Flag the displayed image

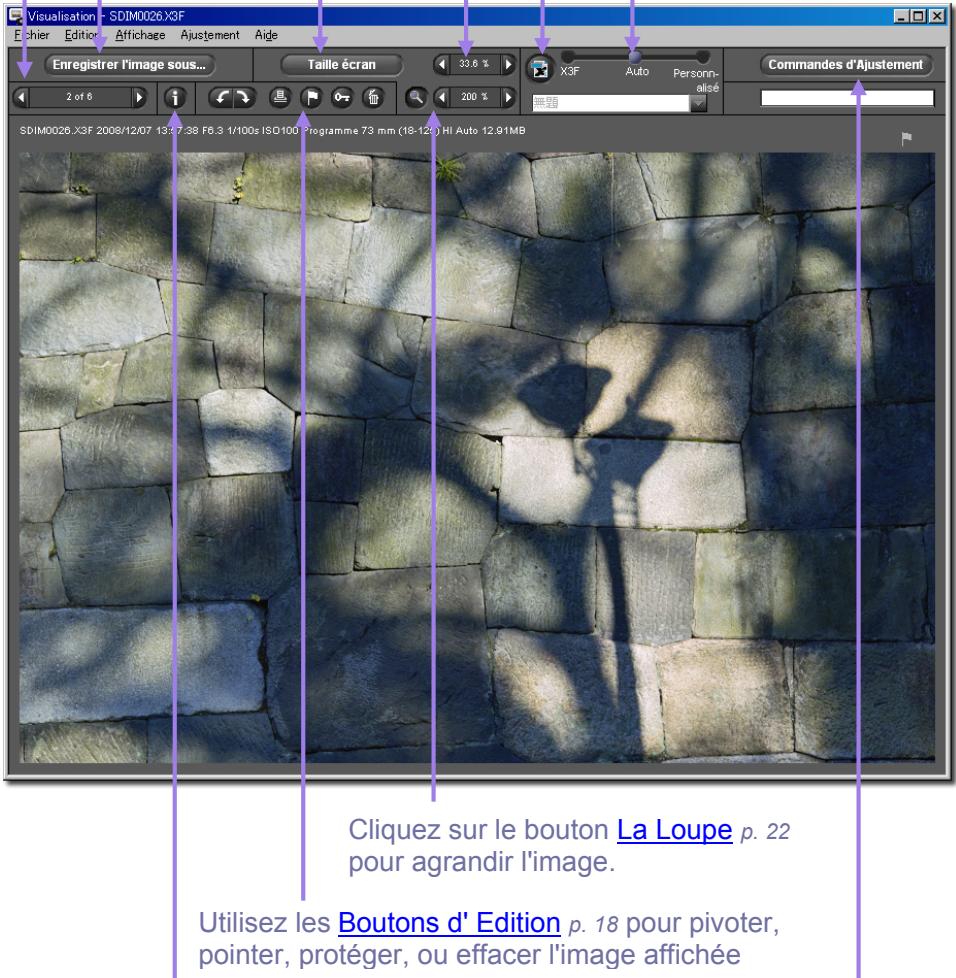(311, 97)
